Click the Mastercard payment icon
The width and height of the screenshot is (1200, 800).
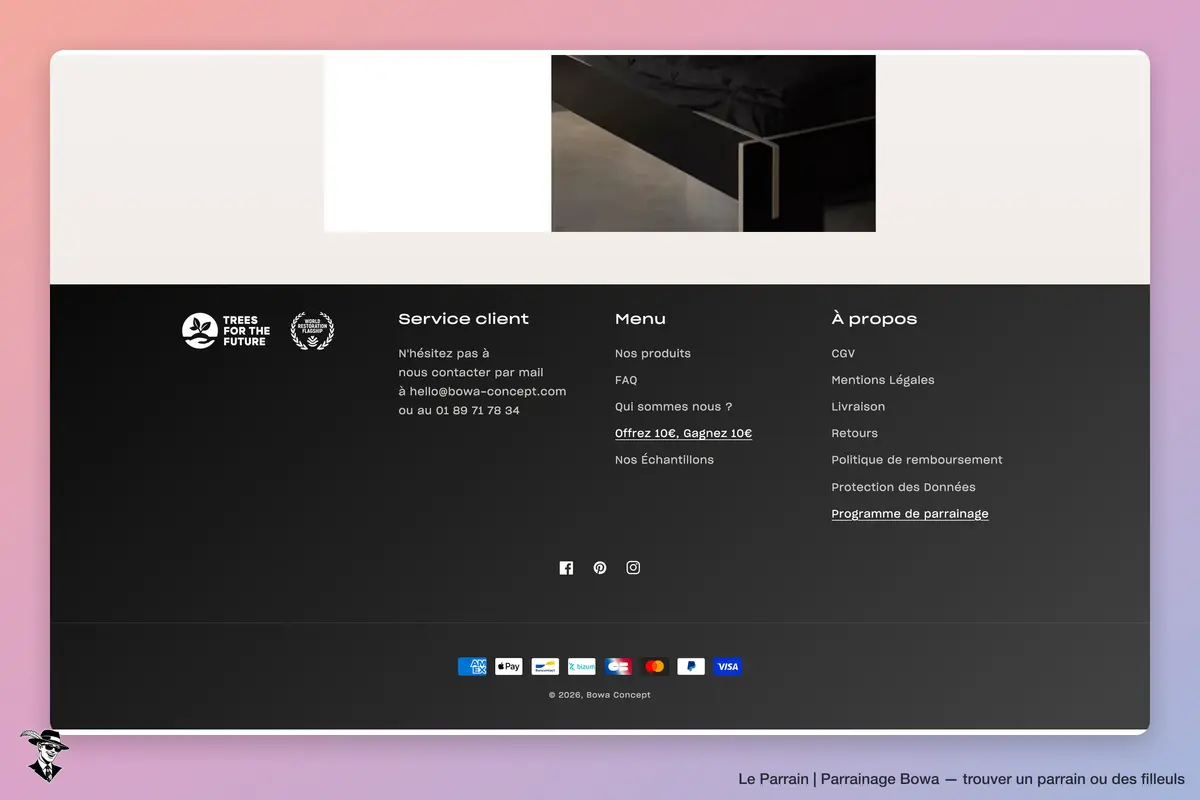click(655, 667)
